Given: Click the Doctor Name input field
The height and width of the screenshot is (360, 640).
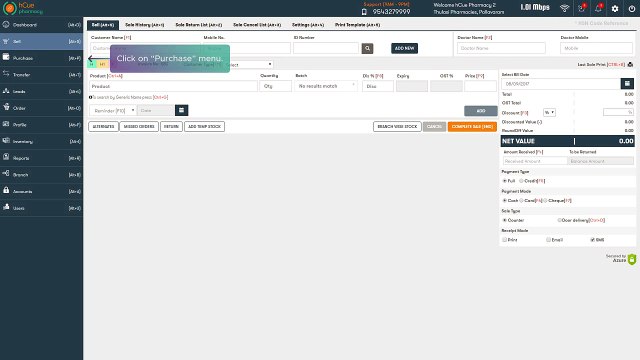Looking at the screenshot, I should [501, 48].
